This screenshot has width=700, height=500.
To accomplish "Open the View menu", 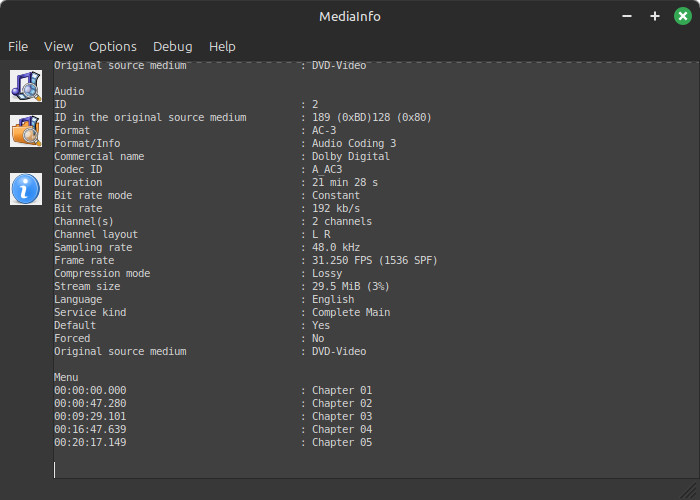I will pos(59,46).
